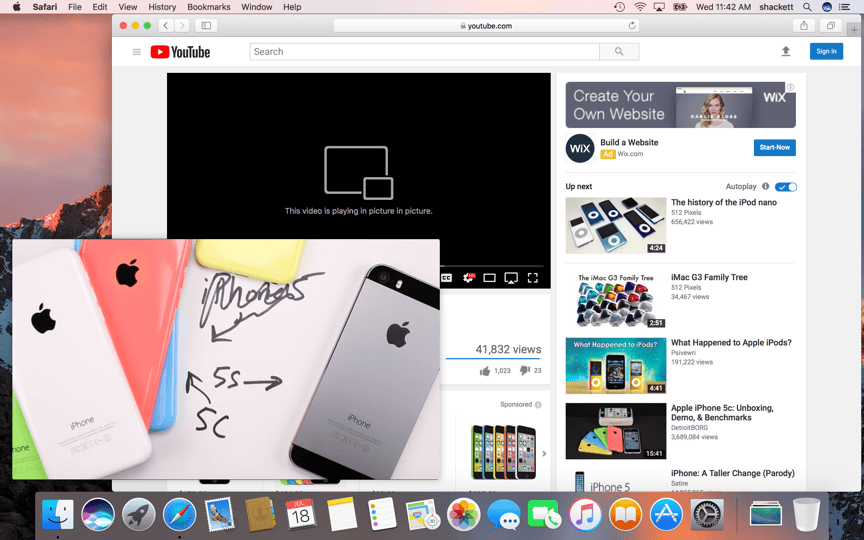The height and width of the screenshot is (540, 864).
Task: Launch iTunes from the Dock
Action: pyautogui.click(x=585, y=514)
